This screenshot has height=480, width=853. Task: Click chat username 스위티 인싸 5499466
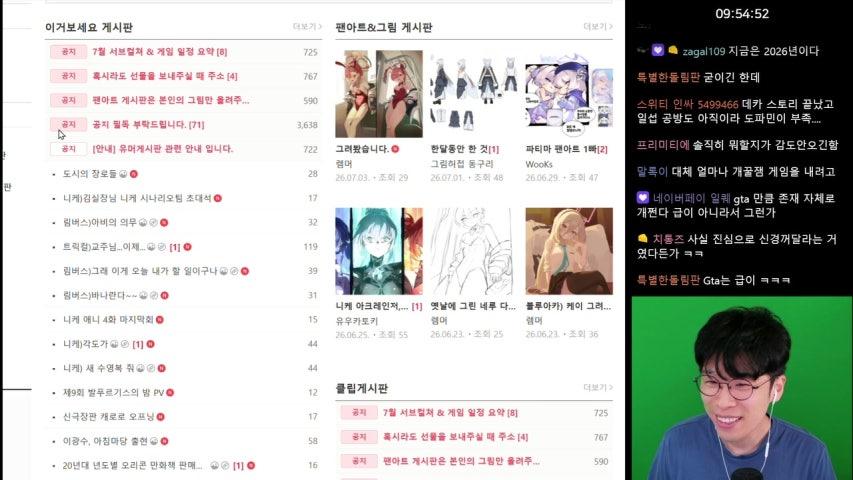pyautogui.click(x=688, y=104)
